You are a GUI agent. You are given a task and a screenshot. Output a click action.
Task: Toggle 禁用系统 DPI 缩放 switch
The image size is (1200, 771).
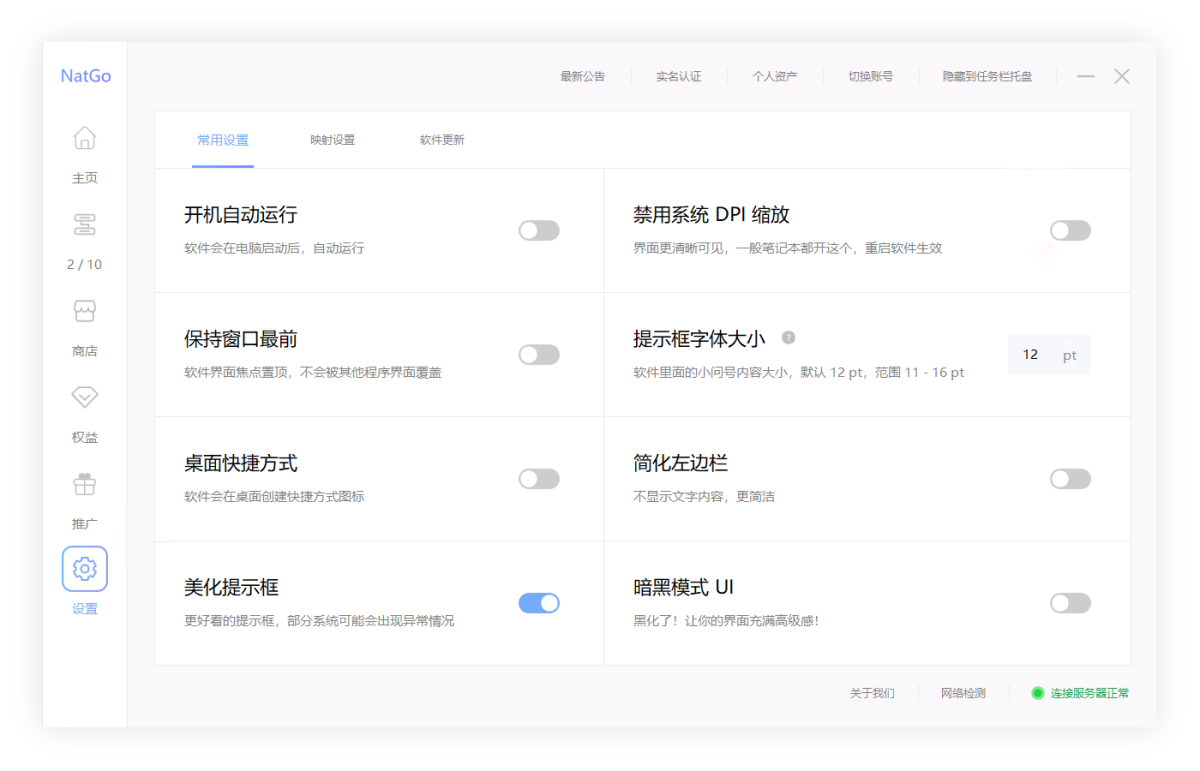coord(1070,231)
